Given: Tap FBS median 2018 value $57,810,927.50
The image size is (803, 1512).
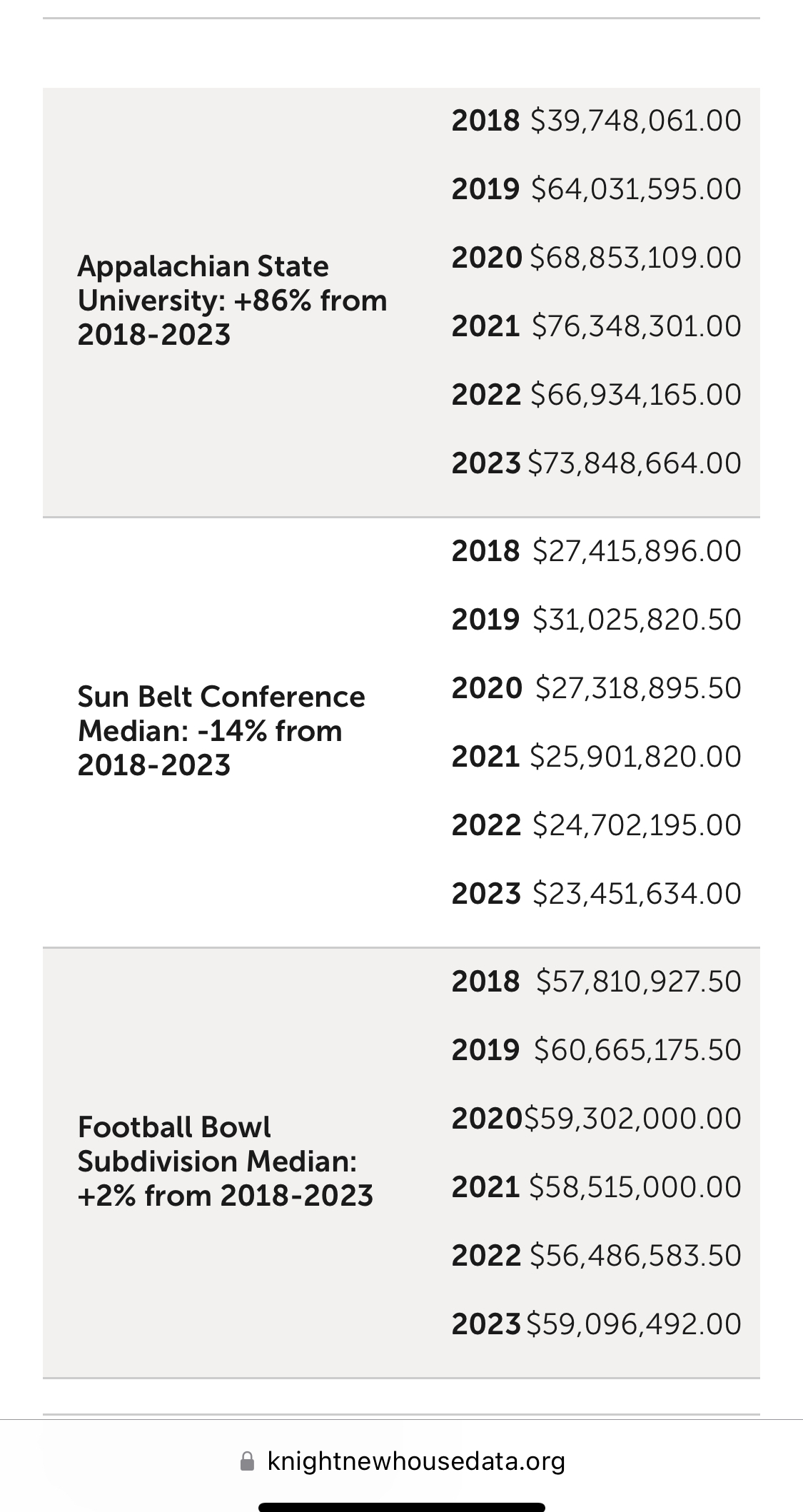Looking at the screenshot, I should 638,982.
